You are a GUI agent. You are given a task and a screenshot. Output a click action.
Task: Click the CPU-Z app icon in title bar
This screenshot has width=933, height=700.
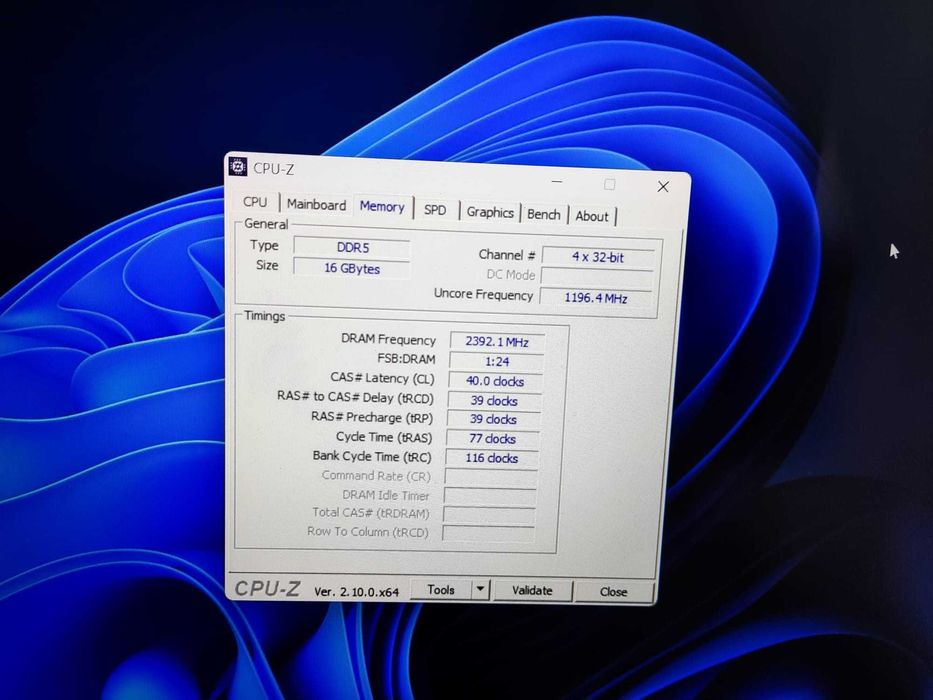(238, 167)
